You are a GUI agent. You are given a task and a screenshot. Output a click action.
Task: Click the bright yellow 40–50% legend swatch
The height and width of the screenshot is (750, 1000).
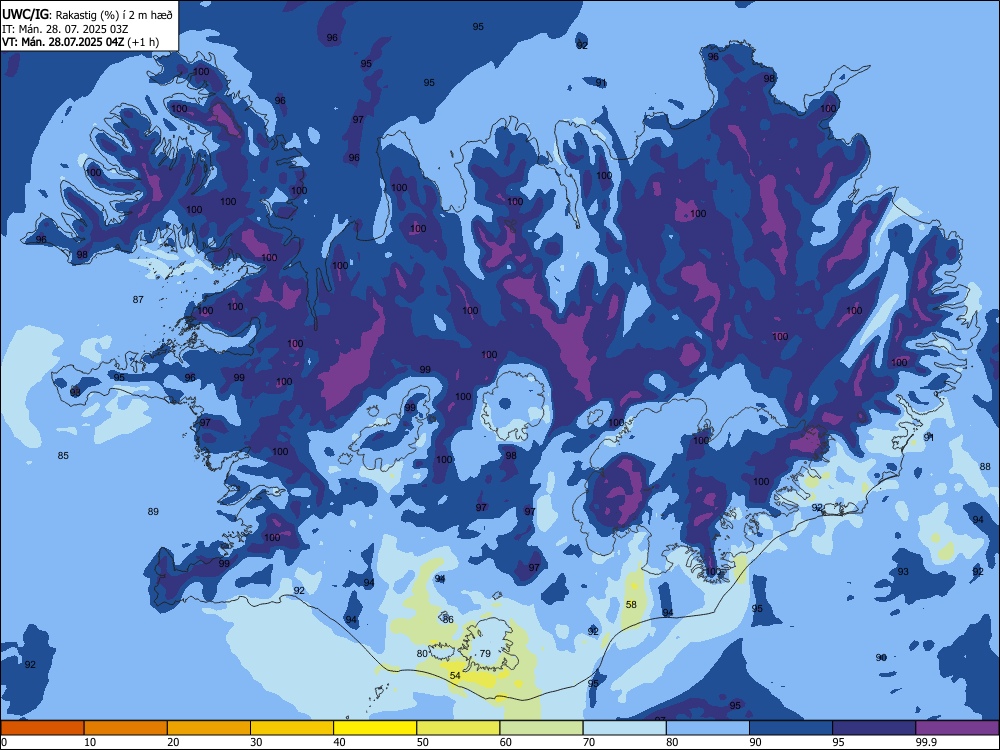pos(375,728)
